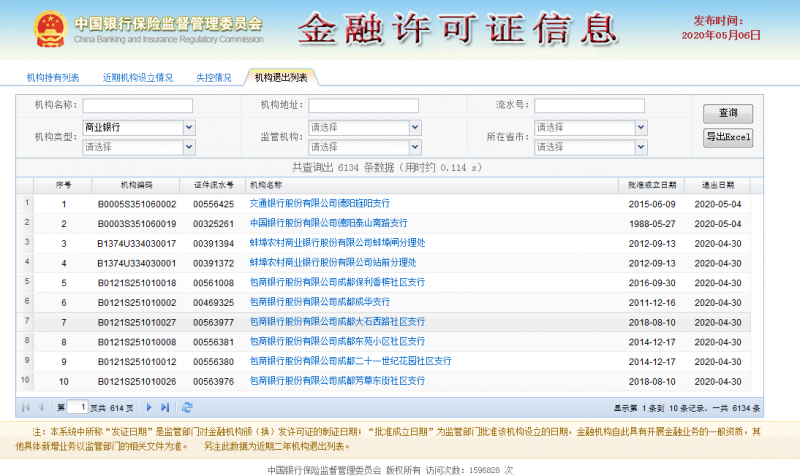Open first 所在省市 请选择 dropdown
This screenshot has width=800, height=476.
pos(641,128)
